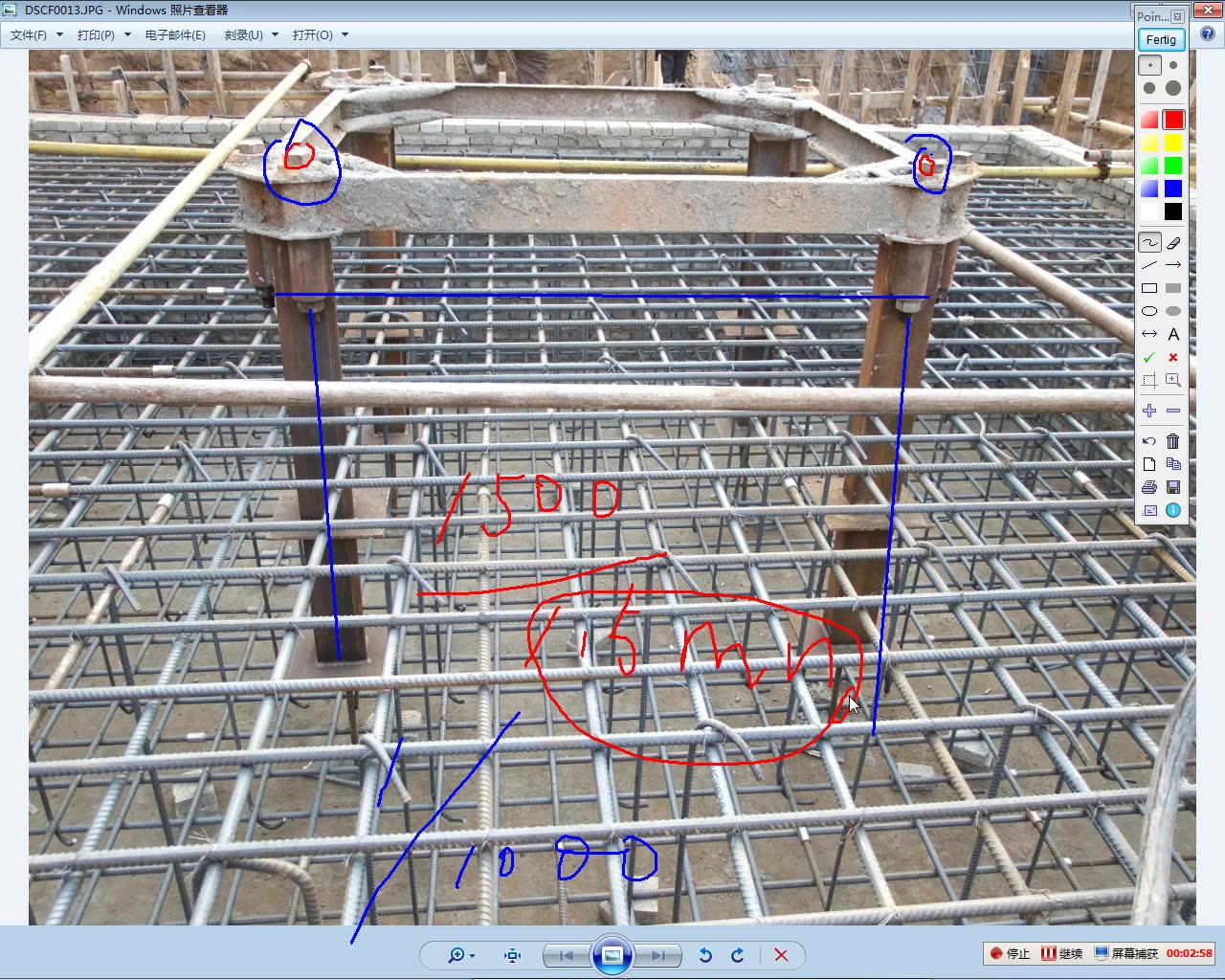1225x980 pixels.
Task: Expand the dropdown arrow next to 文件(F)
Action: coord(59,35)
